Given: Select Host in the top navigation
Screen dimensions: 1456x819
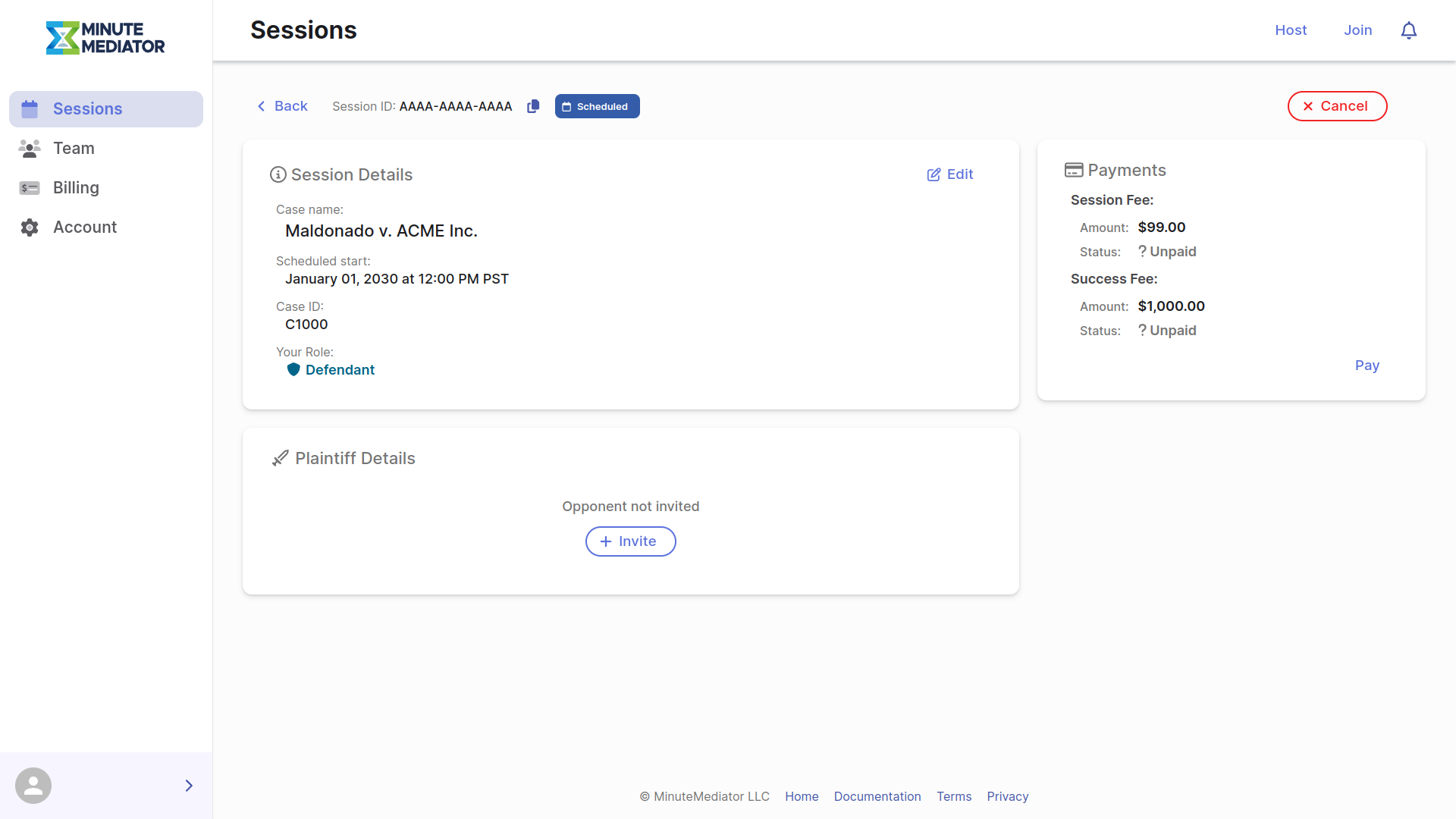Looking at the screenshot, I should 1291,30.
